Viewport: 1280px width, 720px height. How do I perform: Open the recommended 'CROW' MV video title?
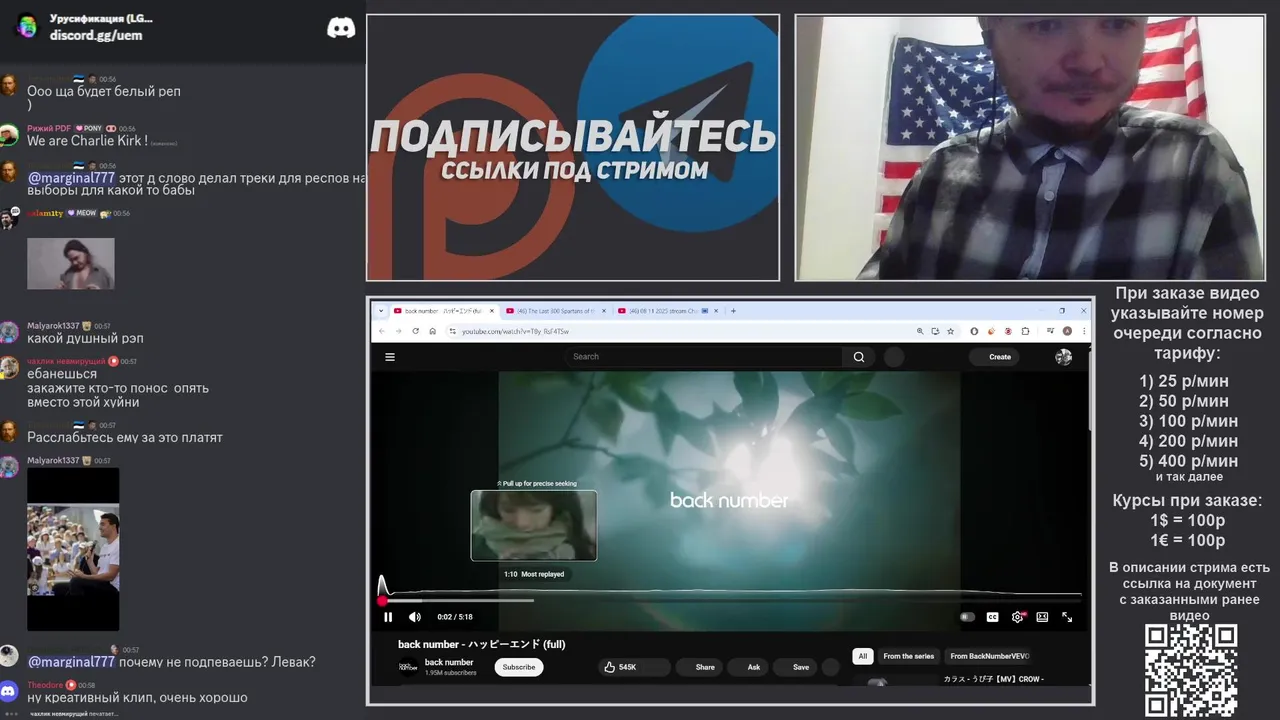pyautogui.click(x=994, y=679)
